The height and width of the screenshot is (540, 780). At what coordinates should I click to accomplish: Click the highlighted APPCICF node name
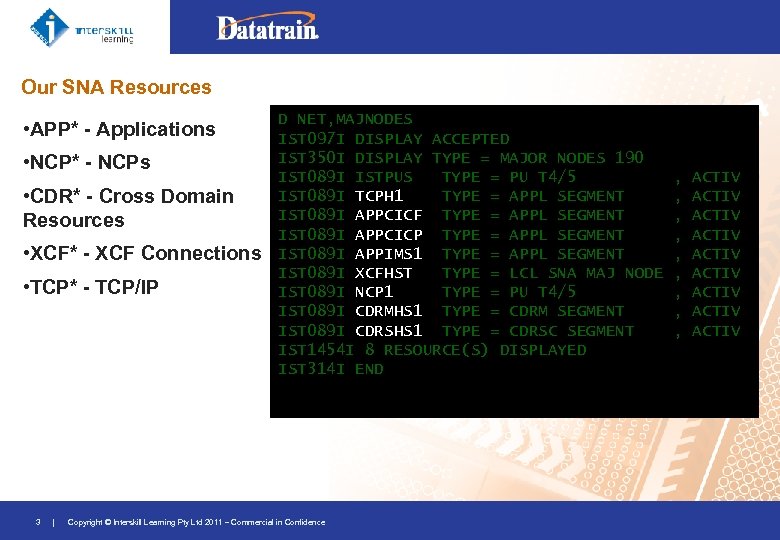coord(389,215)
